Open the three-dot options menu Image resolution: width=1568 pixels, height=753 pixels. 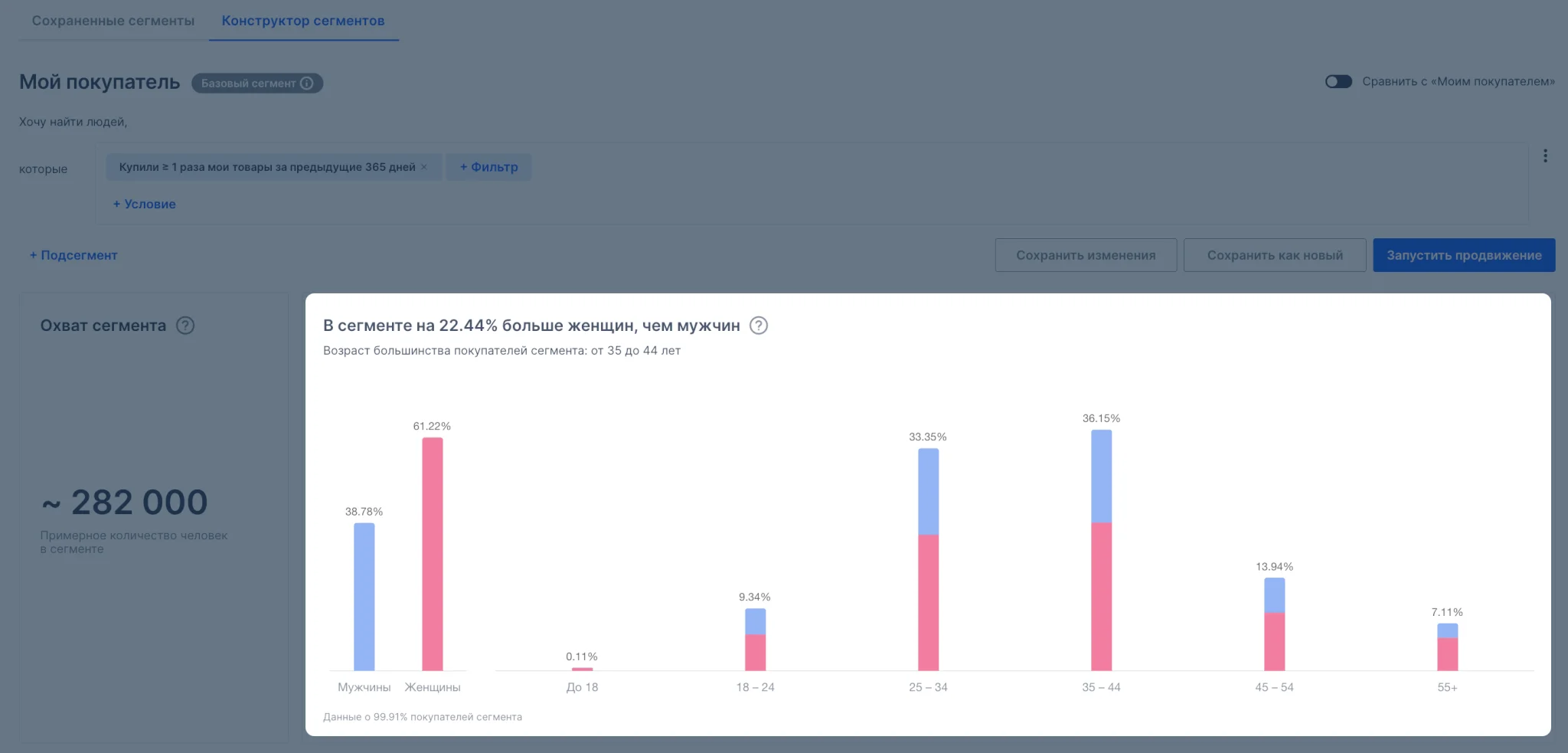[1545, 156]
